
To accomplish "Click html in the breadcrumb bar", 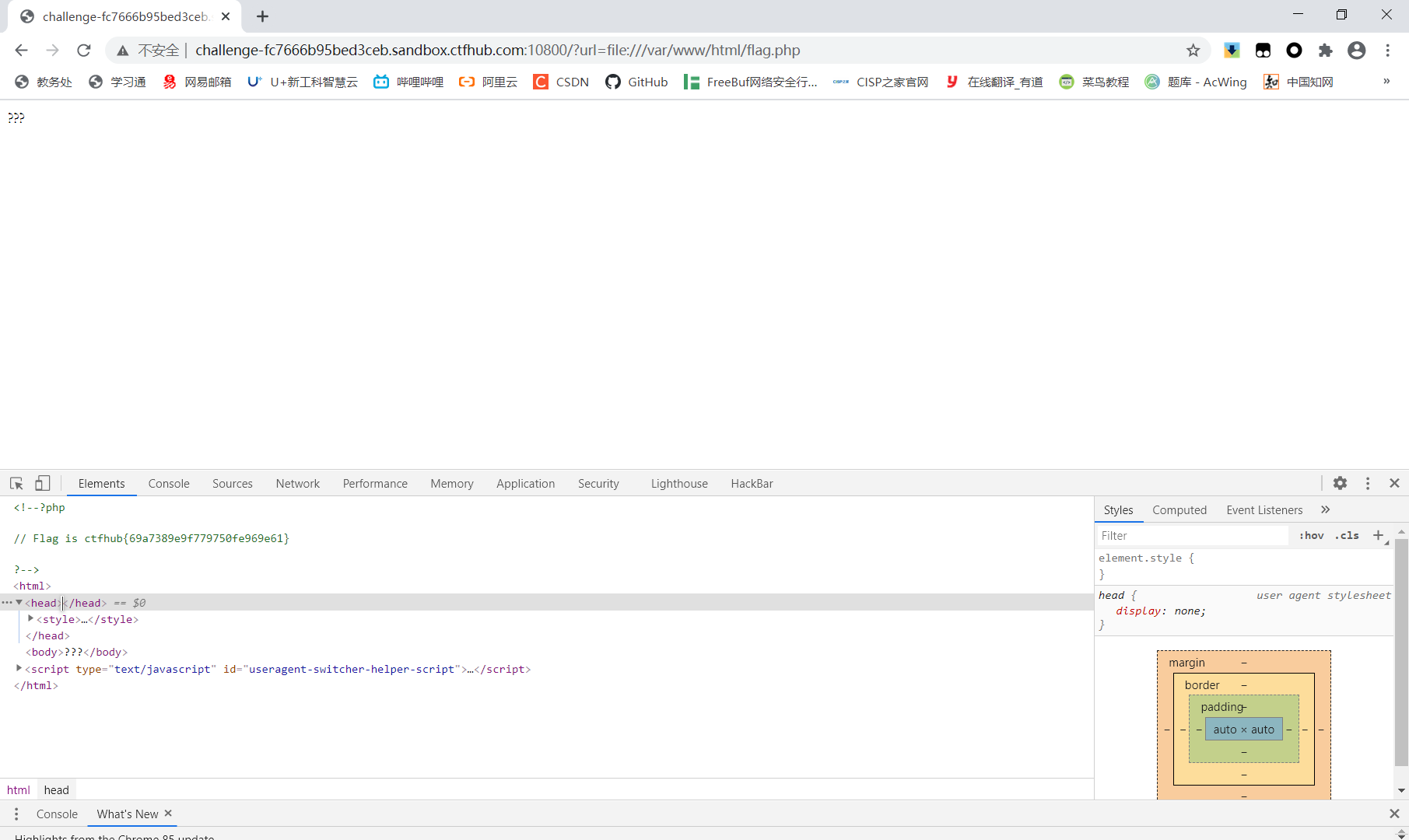I will pos(19,789).
